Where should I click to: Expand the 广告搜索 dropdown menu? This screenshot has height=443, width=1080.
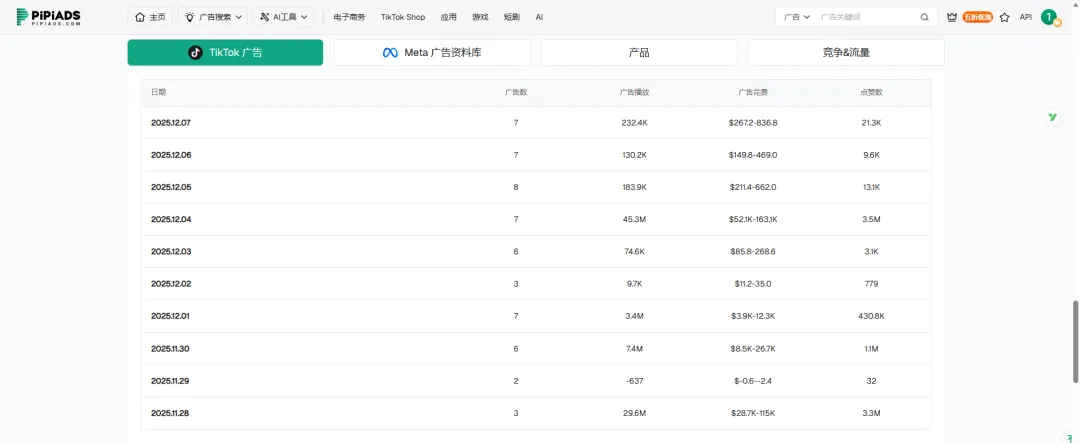(212, 17)
